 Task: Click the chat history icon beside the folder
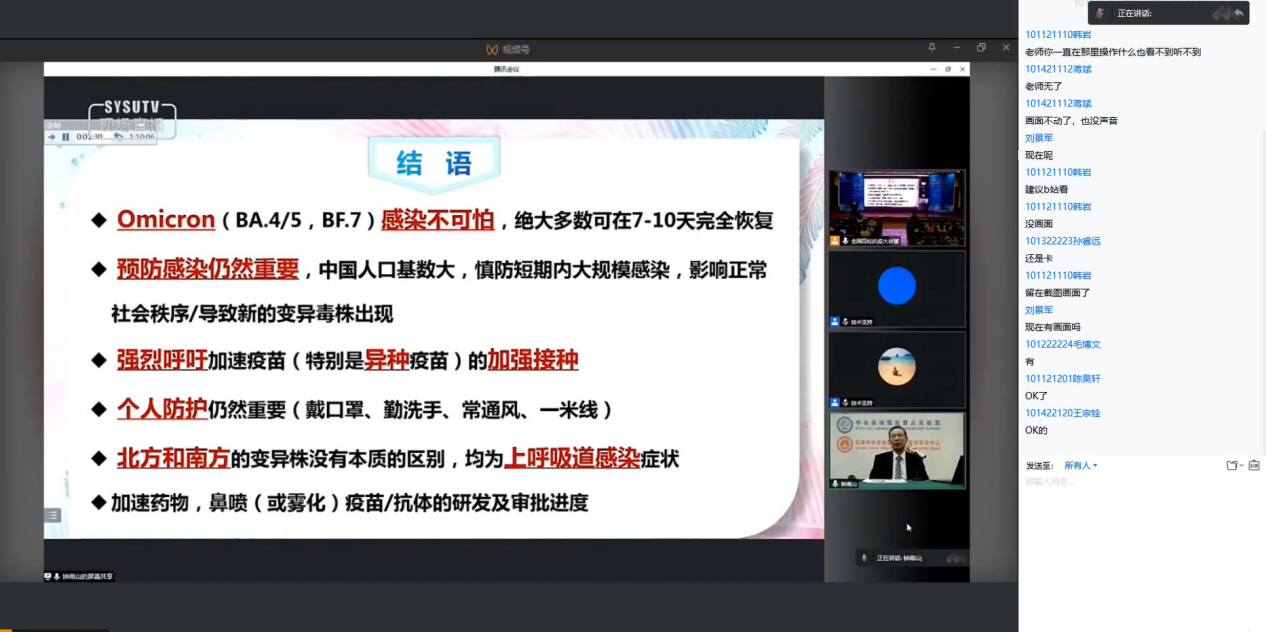(1254, 465)
